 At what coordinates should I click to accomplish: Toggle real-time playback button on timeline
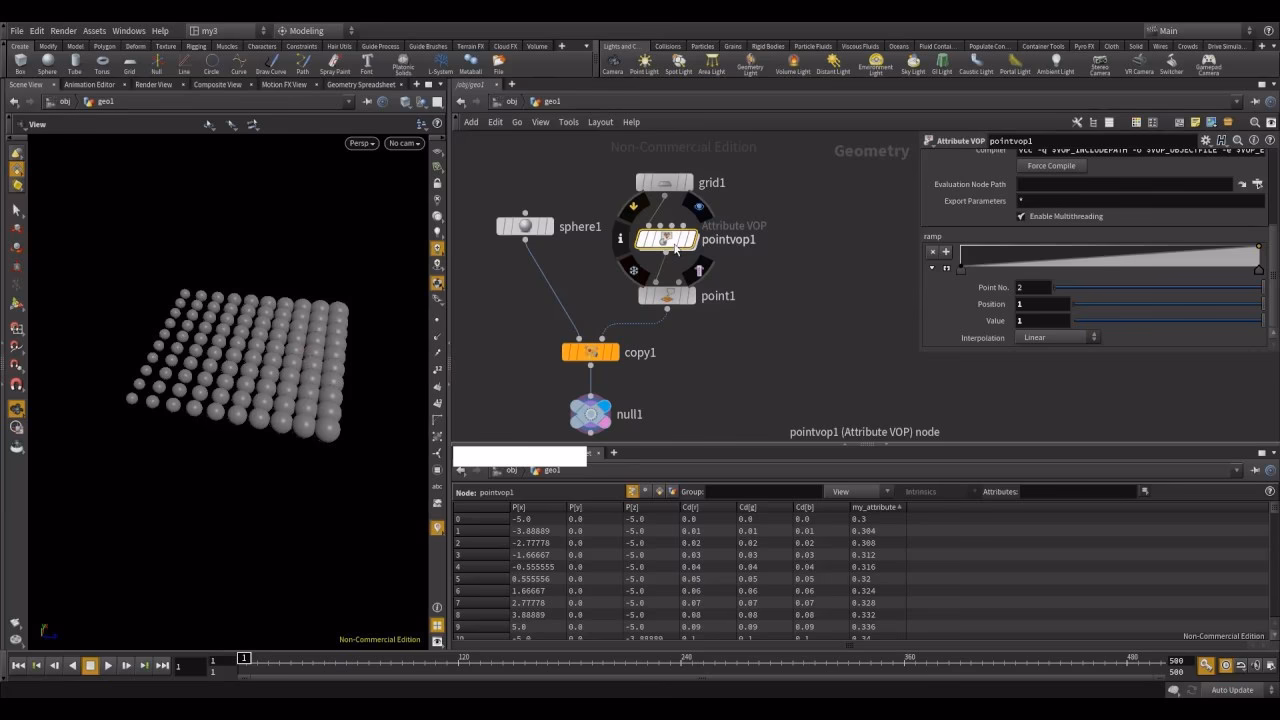pyautogui.click(x=1226, y=665)
